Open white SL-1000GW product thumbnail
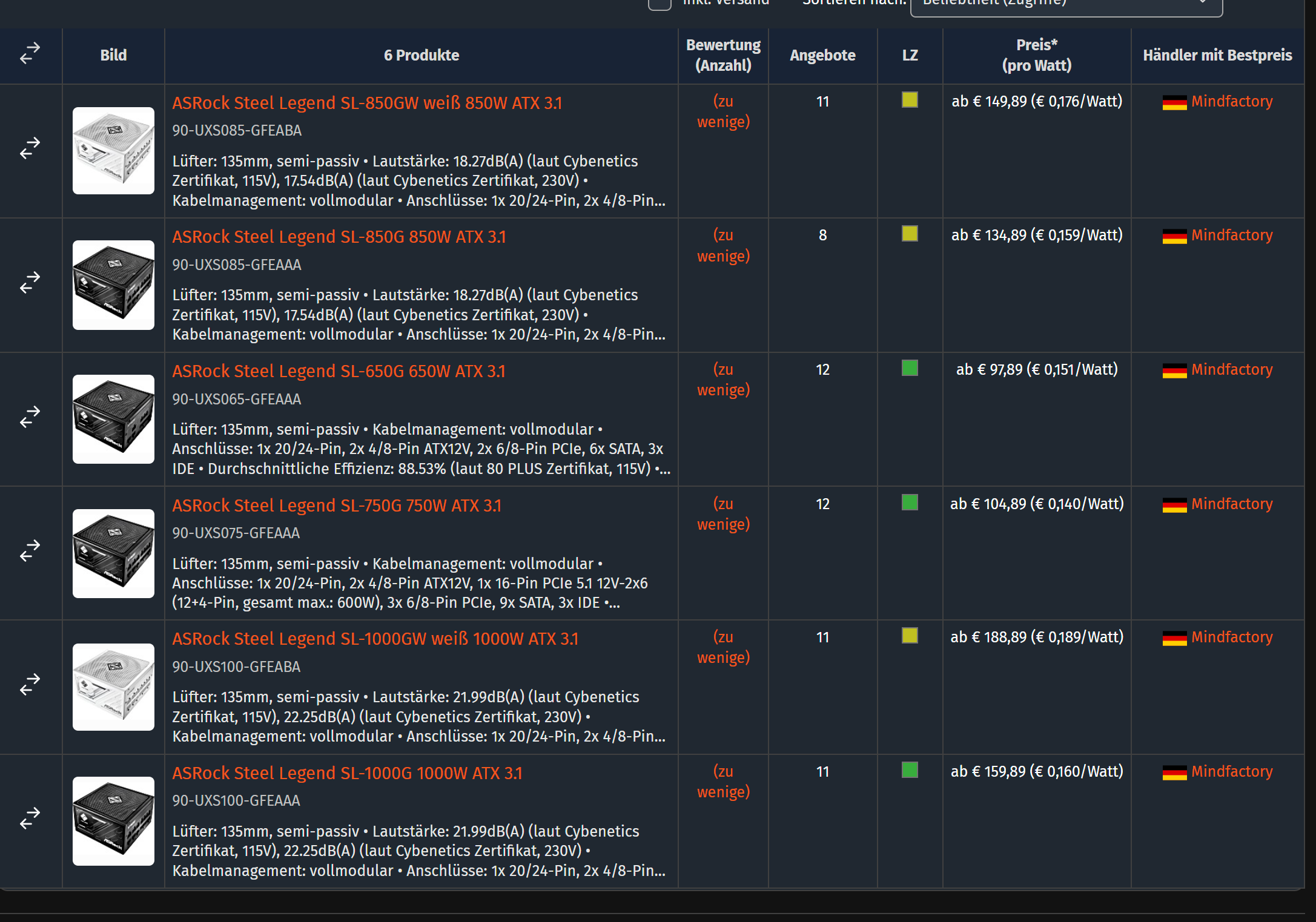 coord(113,687)
